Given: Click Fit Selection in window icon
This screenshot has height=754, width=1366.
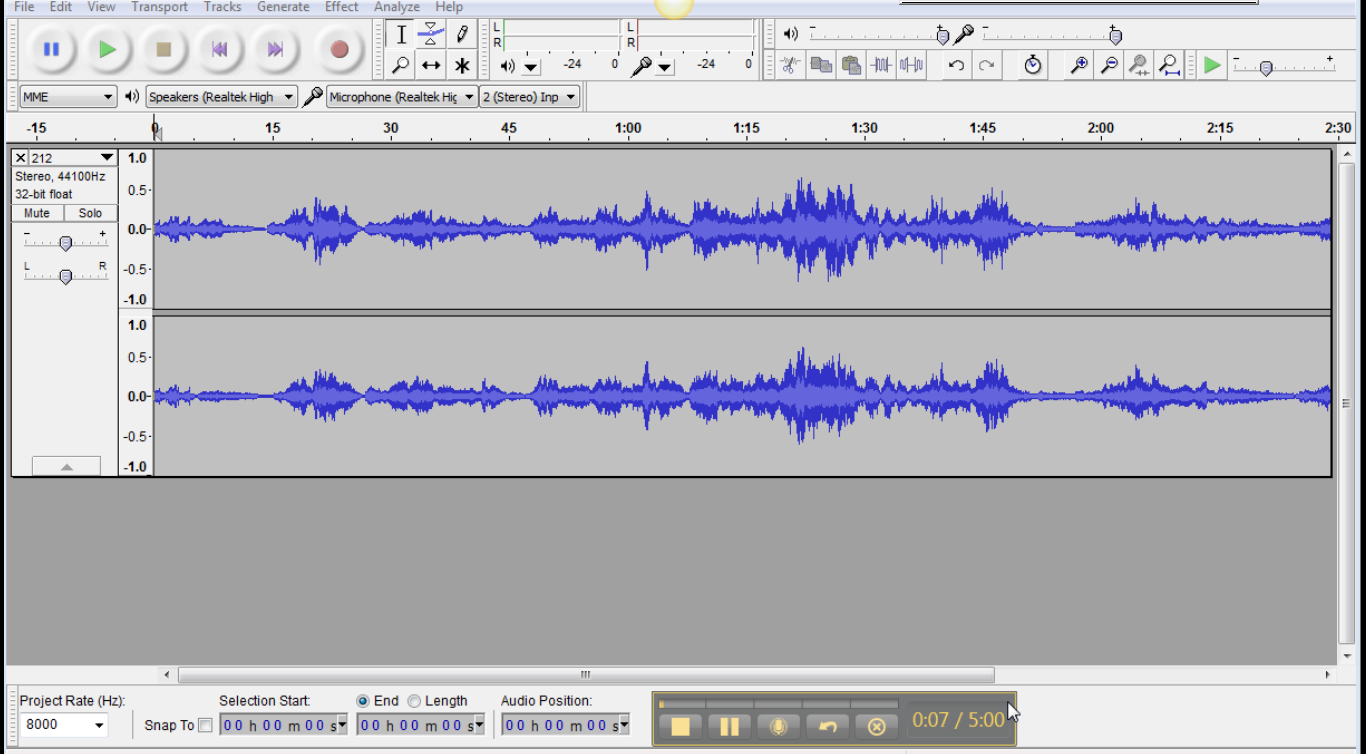Looking at the screenshot, I should click(x=1139, y=65).
